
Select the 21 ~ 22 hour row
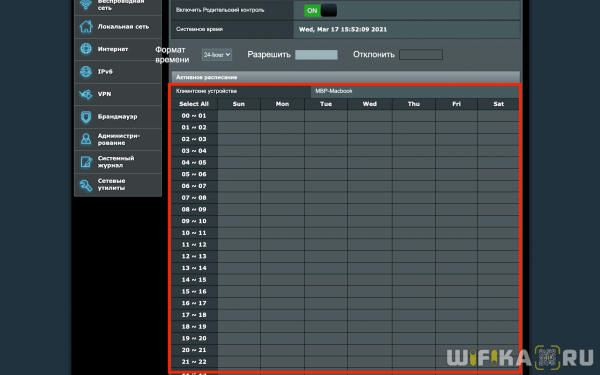point(194,362)
